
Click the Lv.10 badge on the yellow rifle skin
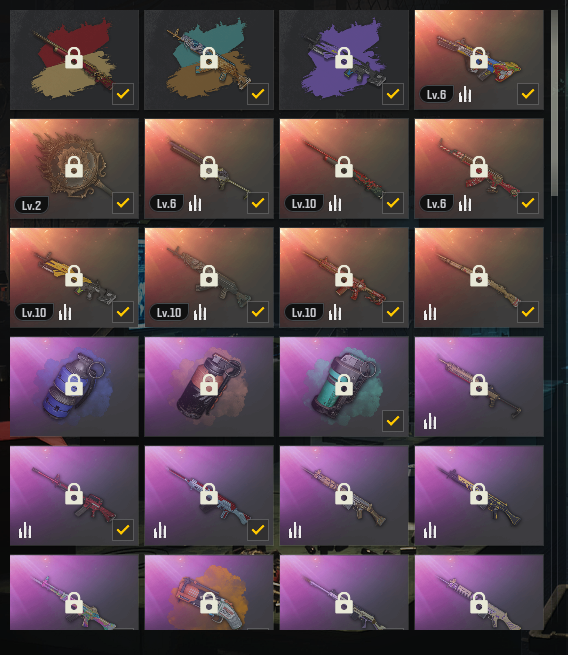click(x=34, y=312)
